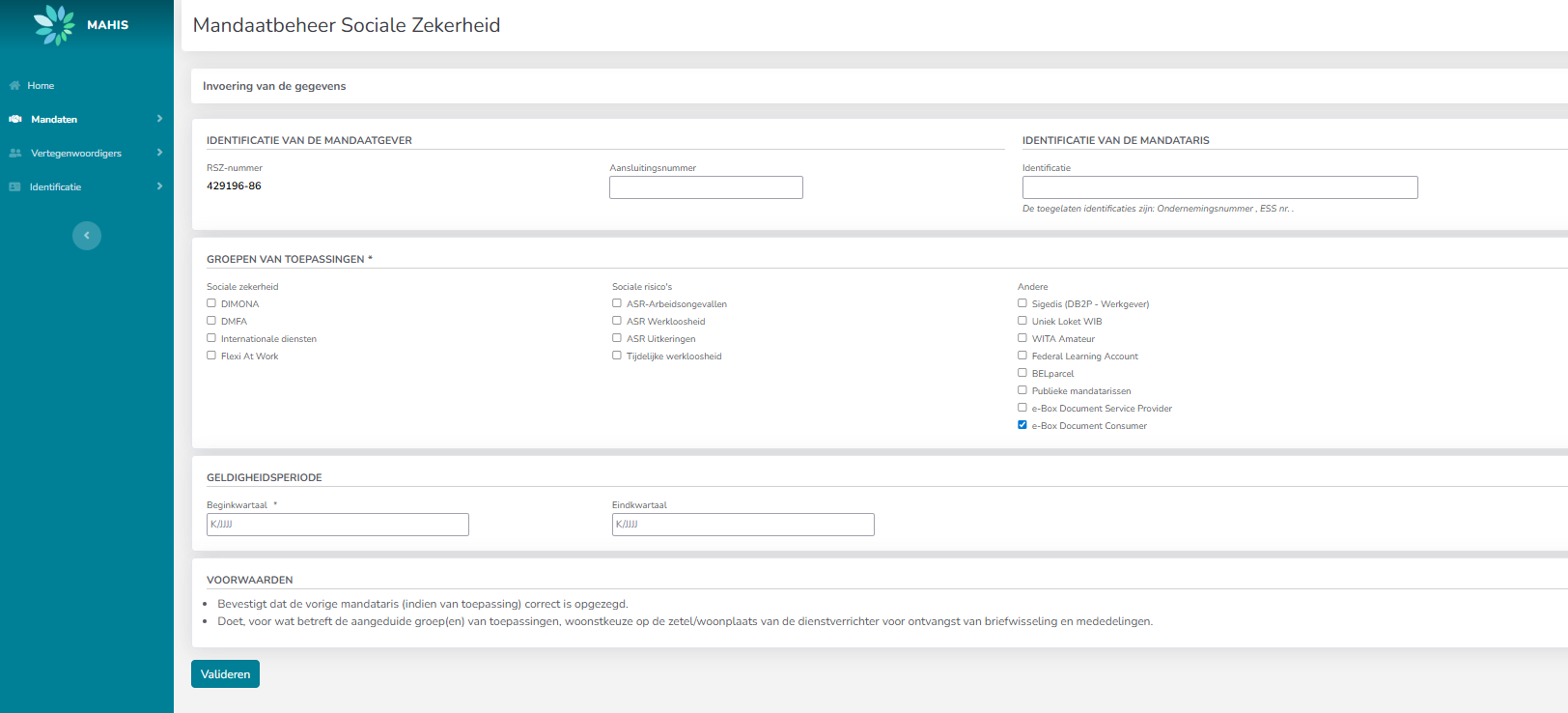Screen dimensions: 1568x713
Task: Uncheck e-Box Document Consumer
Action: [1022, 425]
